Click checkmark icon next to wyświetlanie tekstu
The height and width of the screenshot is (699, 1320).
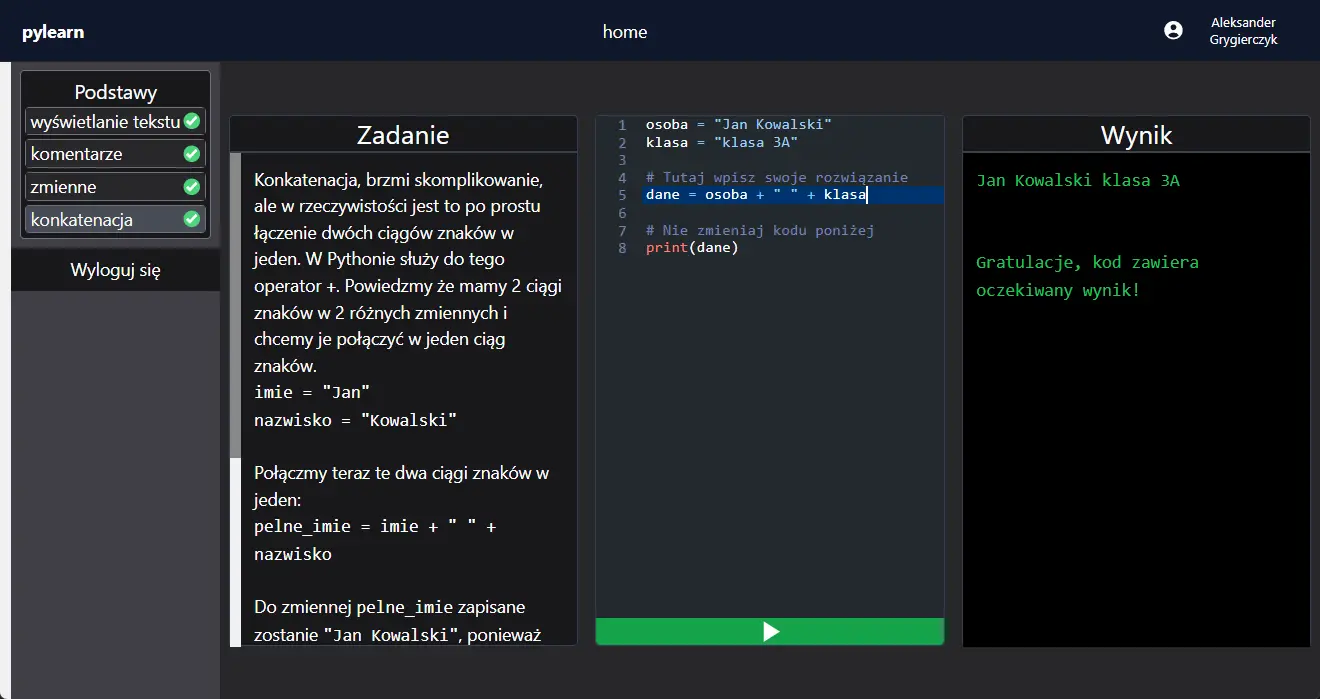click(x=192, y=122)
